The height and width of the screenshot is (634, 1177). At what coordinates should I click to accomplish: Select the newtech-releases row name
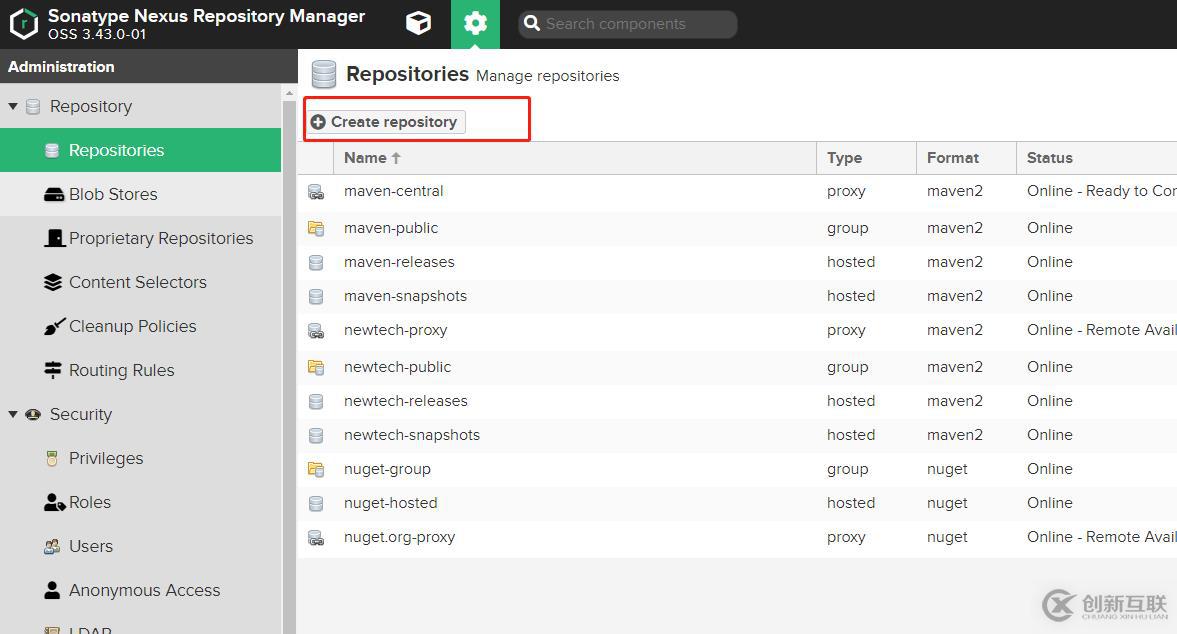coord(405,401)
